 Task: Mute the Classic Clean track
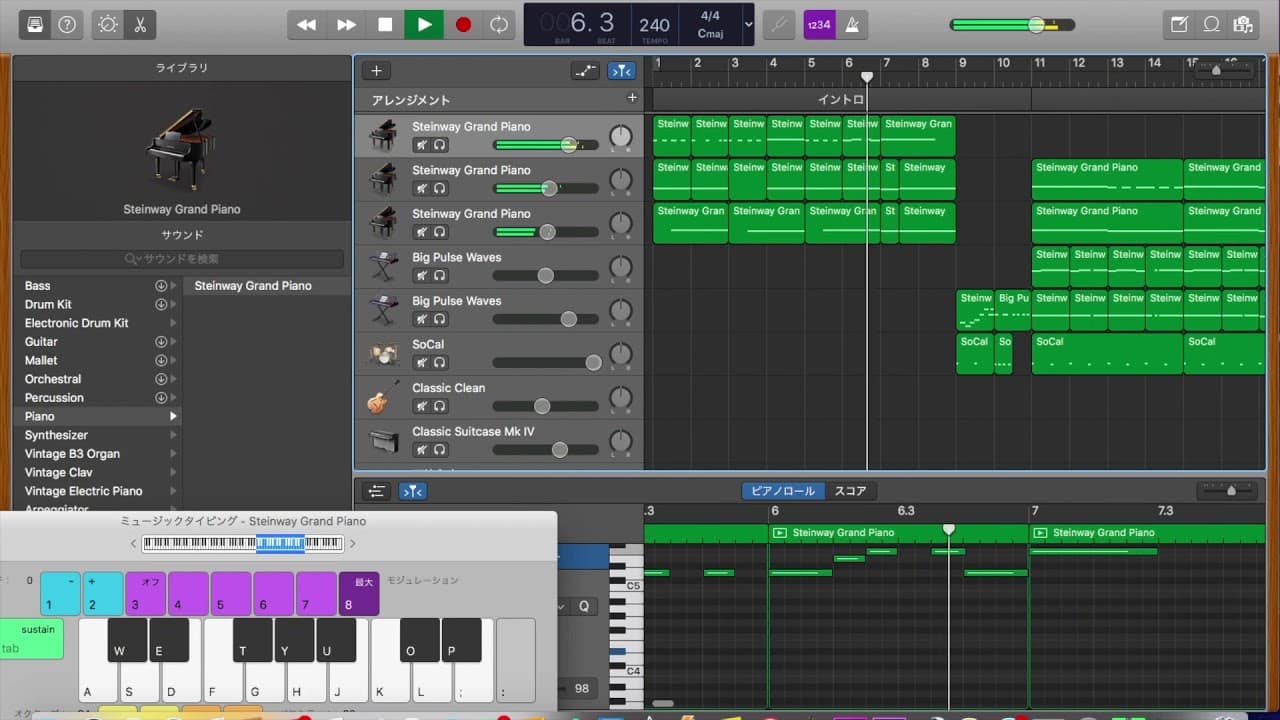pyautogui.click(x=422, y=406)
